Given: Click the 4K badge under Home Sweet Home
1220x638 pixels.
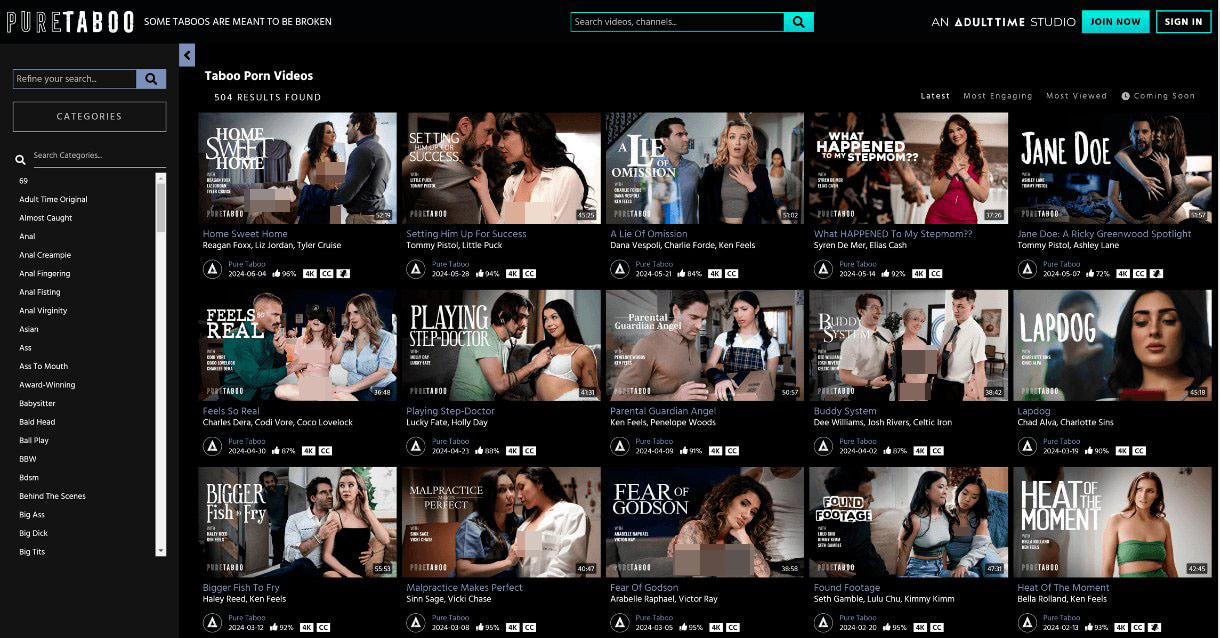Looking at the screenshot, I should 309,273.
